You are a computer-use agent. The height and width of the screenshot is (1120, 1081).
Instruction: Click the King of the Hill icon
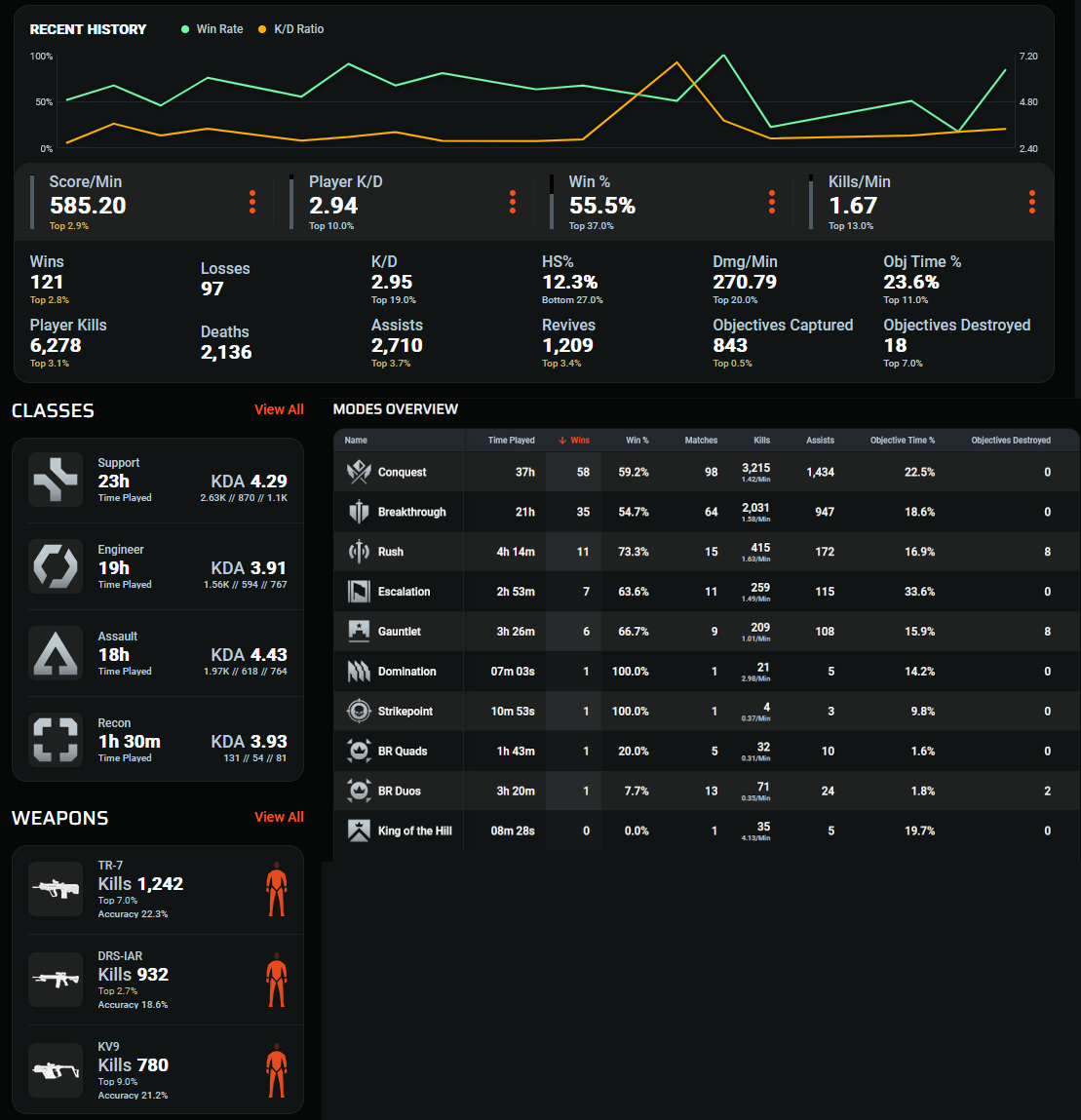coord(359,830)
